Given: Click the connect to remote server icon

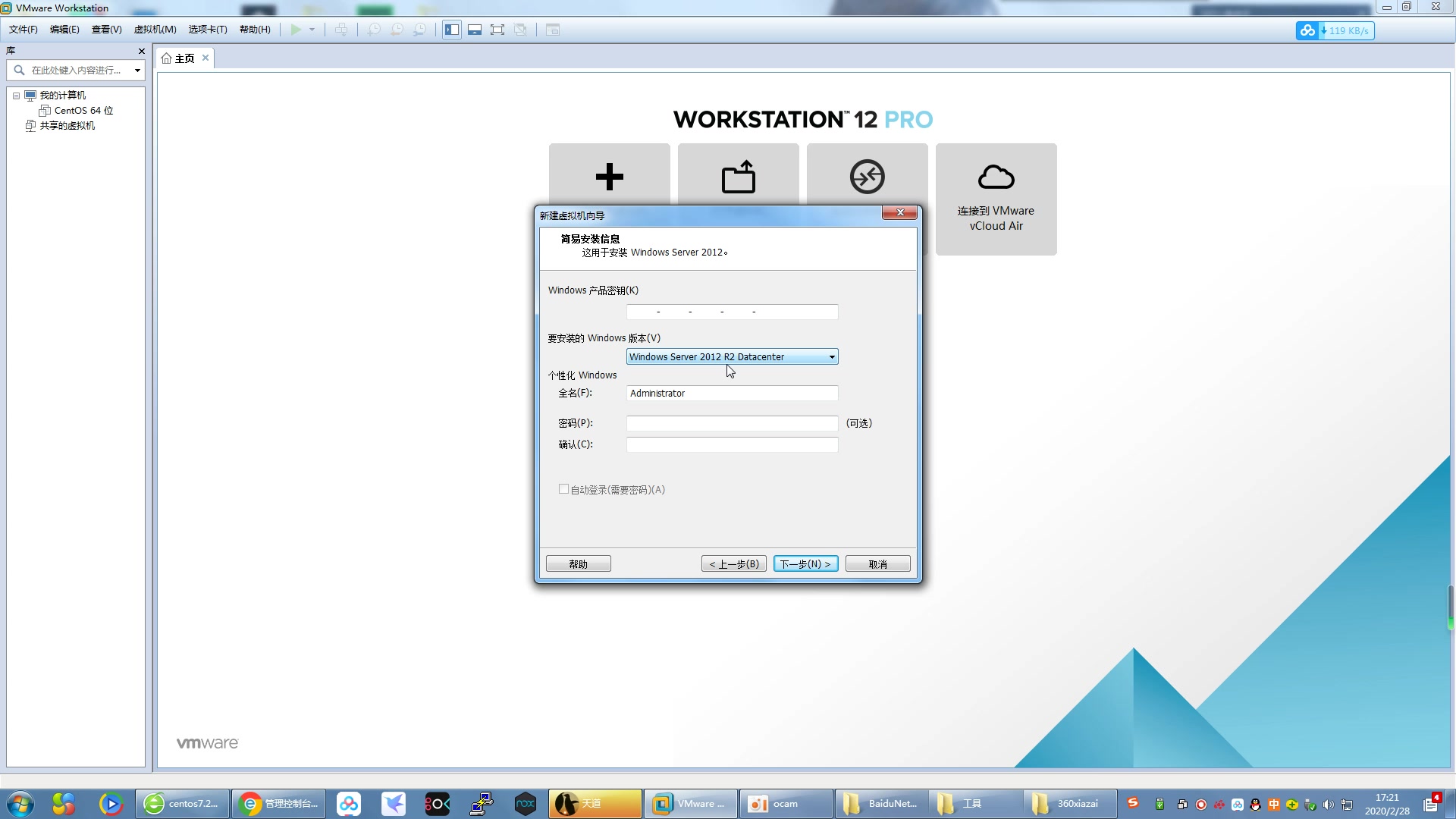Looking at the screenshot, I should click(x=867, y=177).
